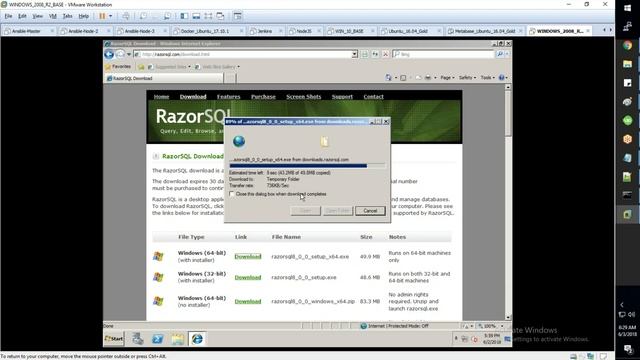Click Internet Explorer Back button

pyautogui.click(x=109, y=54)
